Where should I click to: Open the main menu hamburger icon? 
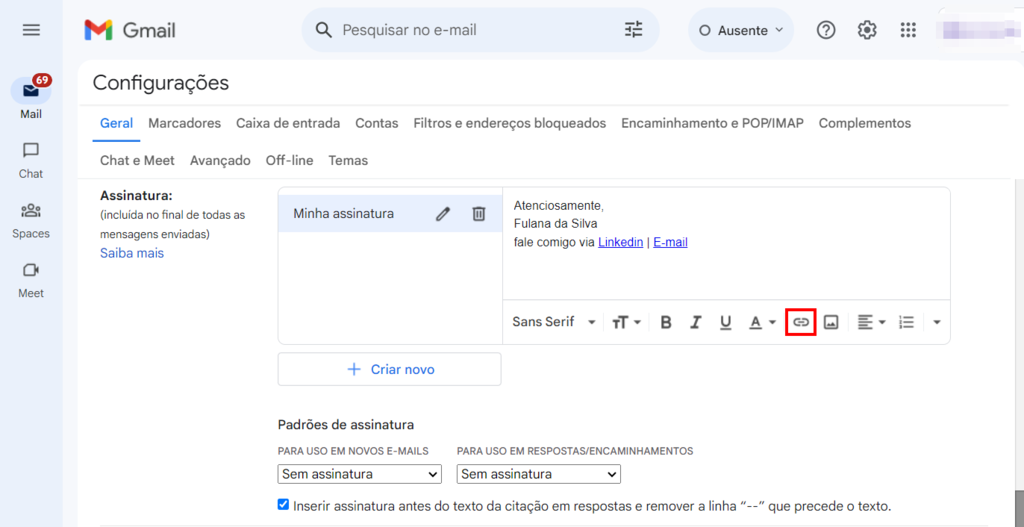coord(31,30)
